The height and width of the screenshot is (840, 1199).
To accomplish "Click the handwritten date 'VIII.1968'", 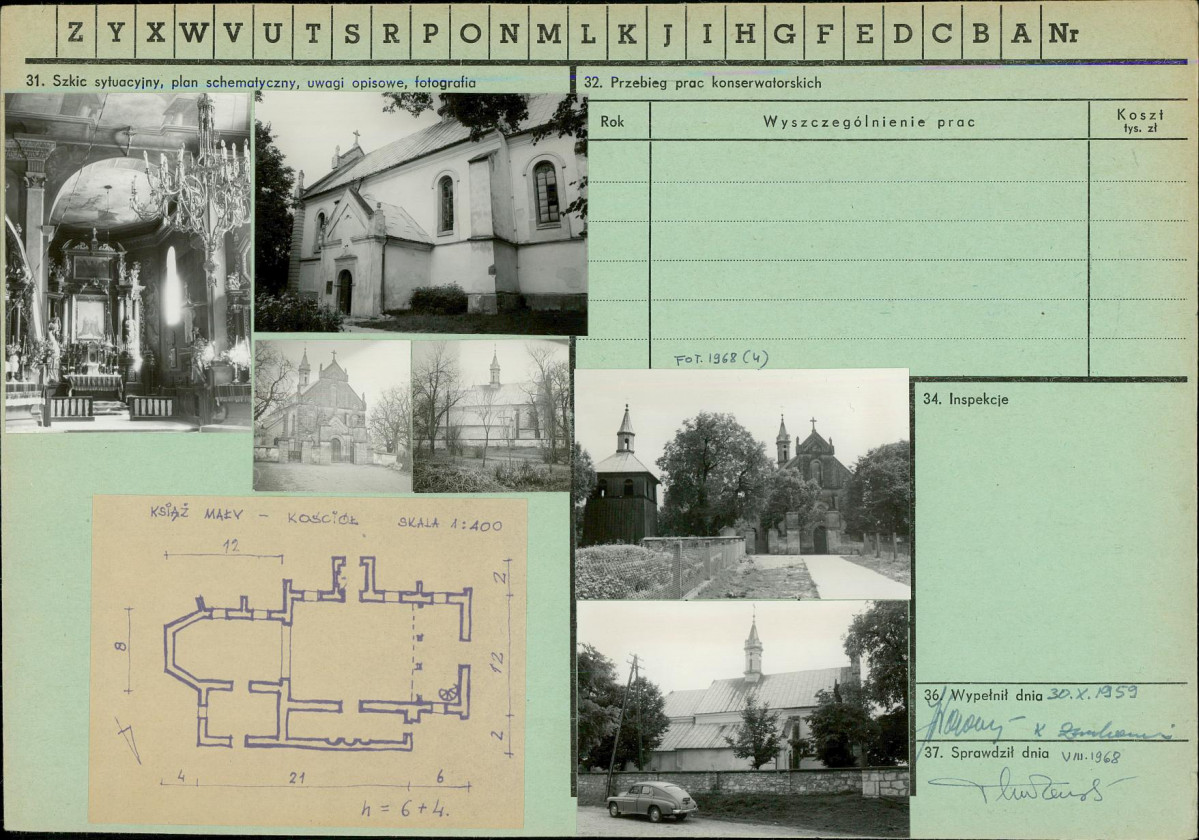I will coord(1090,757).
